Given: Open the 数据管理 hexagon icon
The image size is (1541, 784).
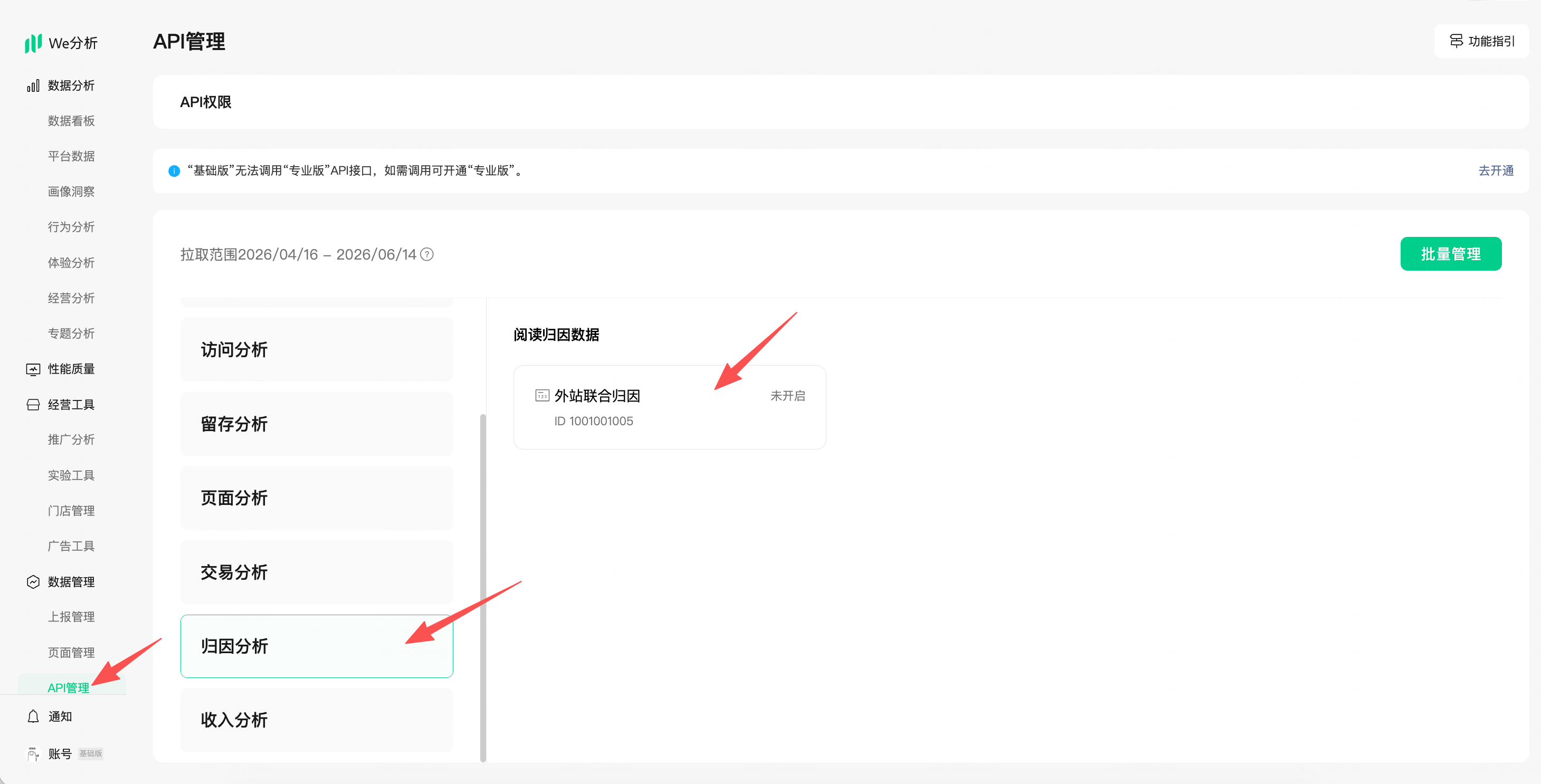Looking at the screenshot, I should (33, 581).
